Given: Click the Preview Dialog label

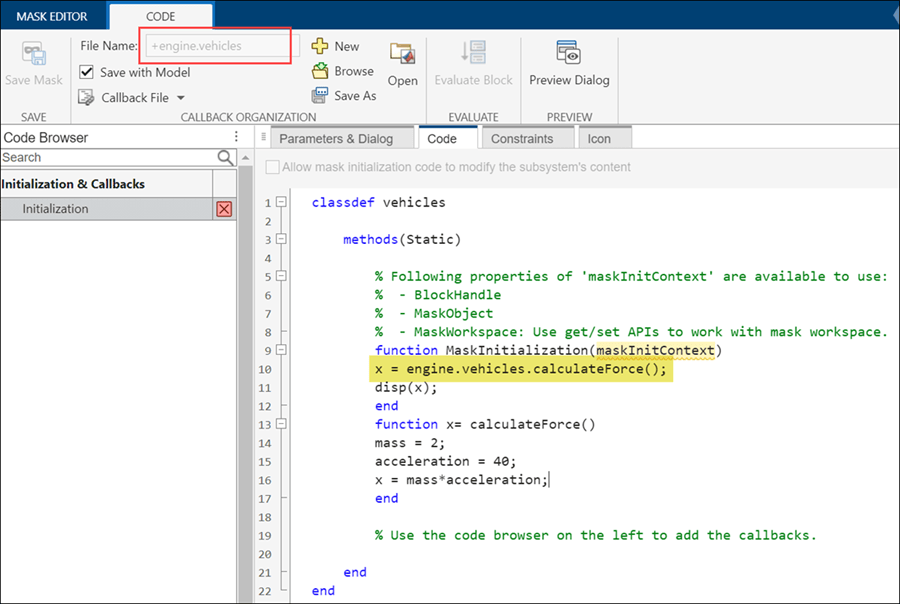Looking at the screenshot, I should click(x=569, y=80).
